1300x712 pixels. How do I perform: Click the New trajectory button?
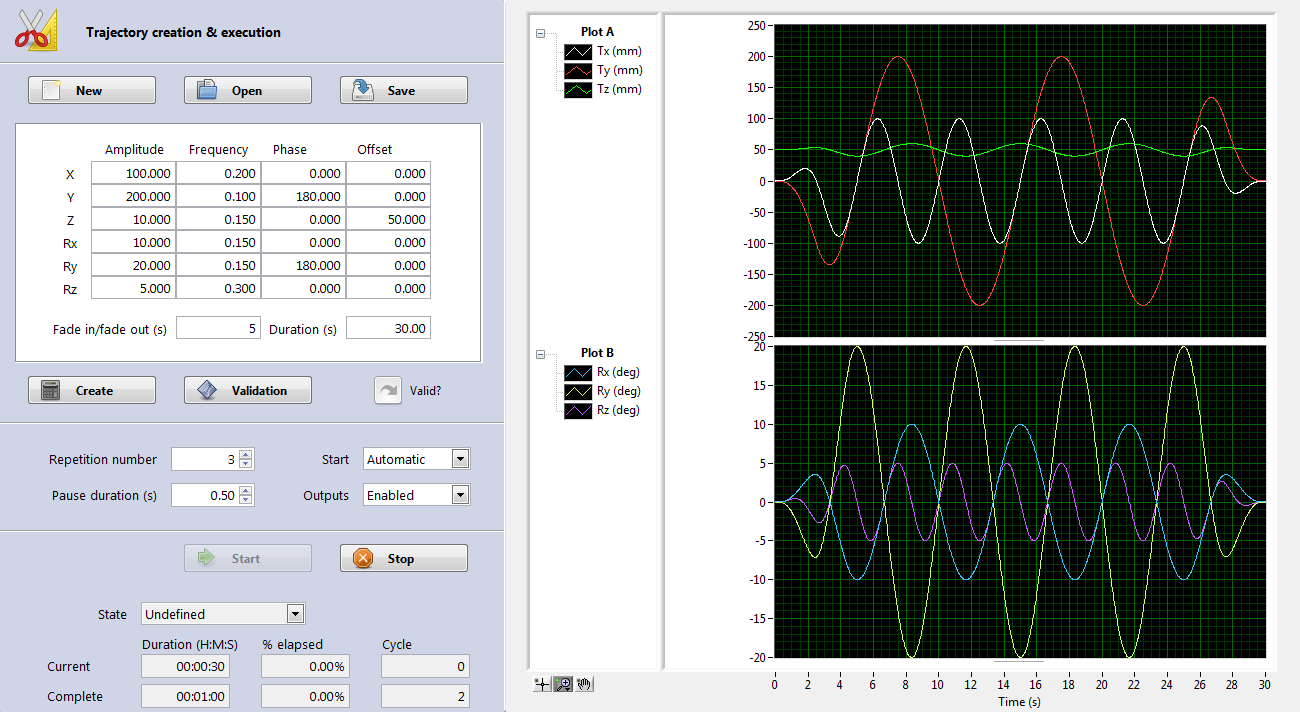point(92,90)
